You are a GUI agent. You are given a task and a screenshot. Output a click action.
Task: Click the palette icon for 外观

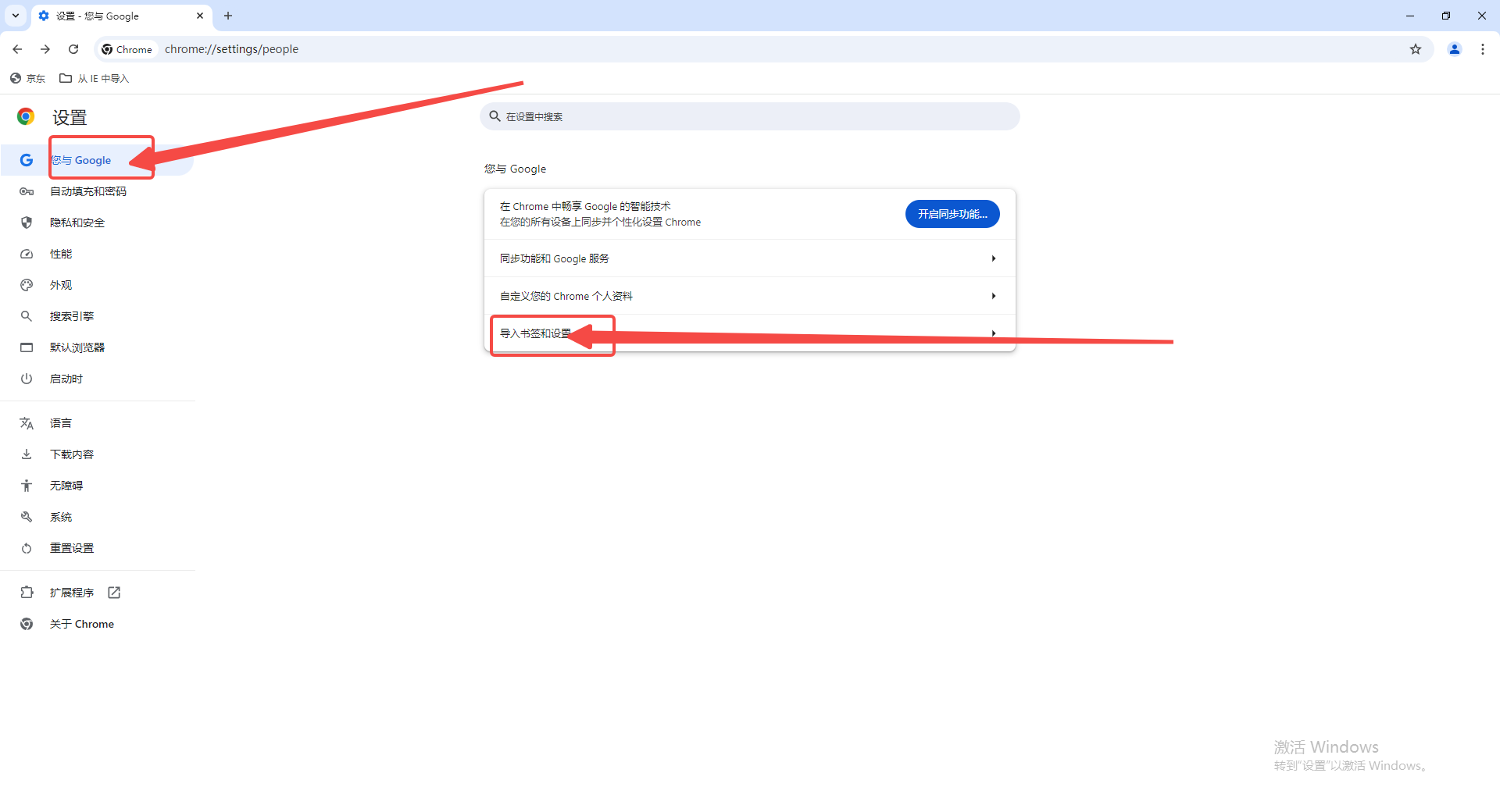pyautogui.click(x=27, y=285)
